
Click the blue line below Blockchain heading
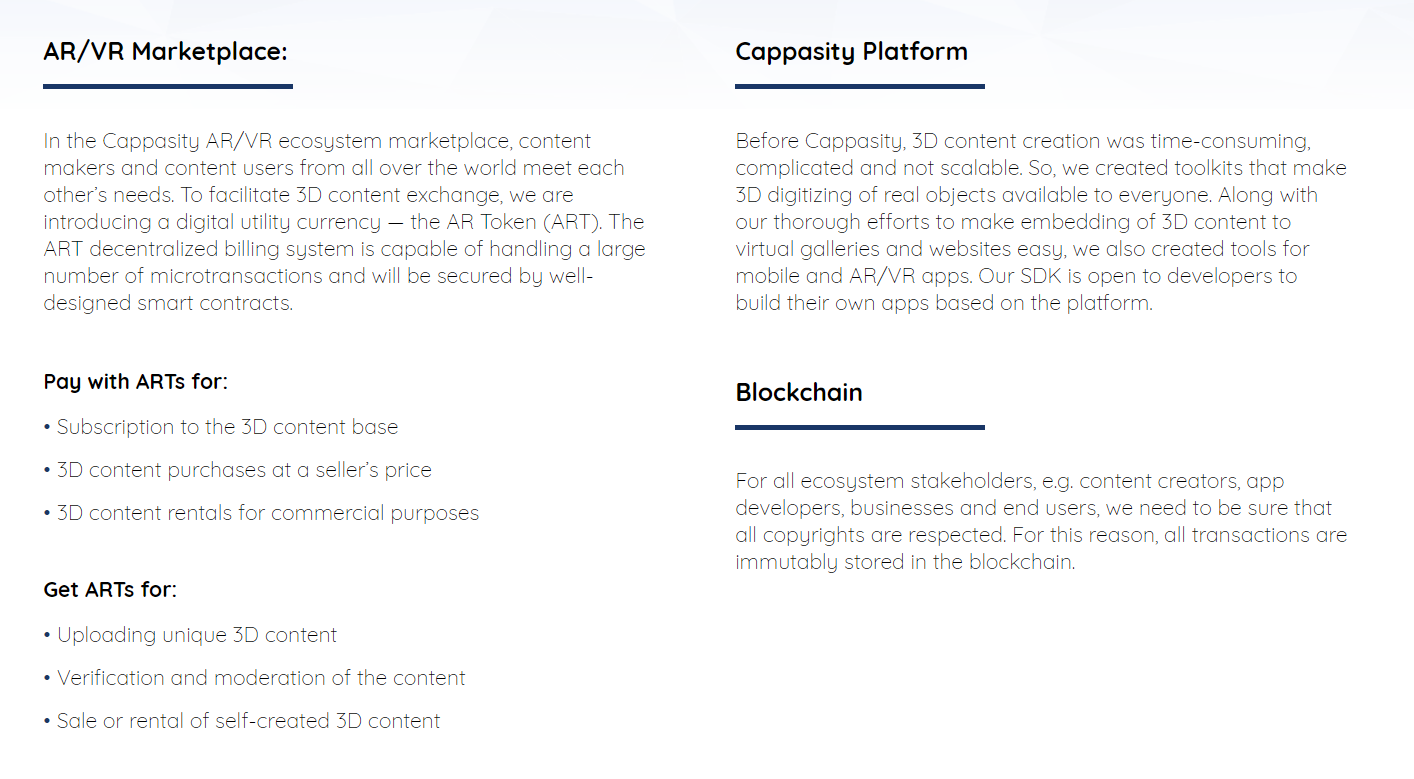tap(859, 428)
